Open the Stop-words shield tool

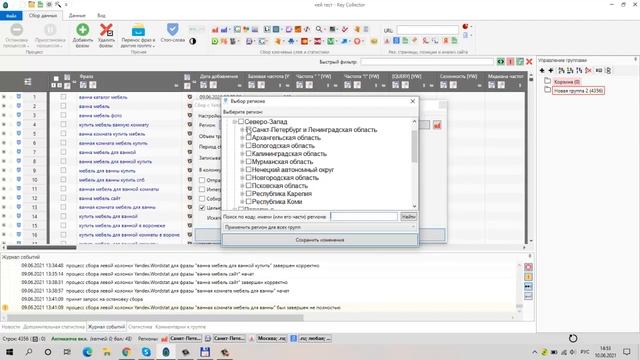(x=173, y=29)
